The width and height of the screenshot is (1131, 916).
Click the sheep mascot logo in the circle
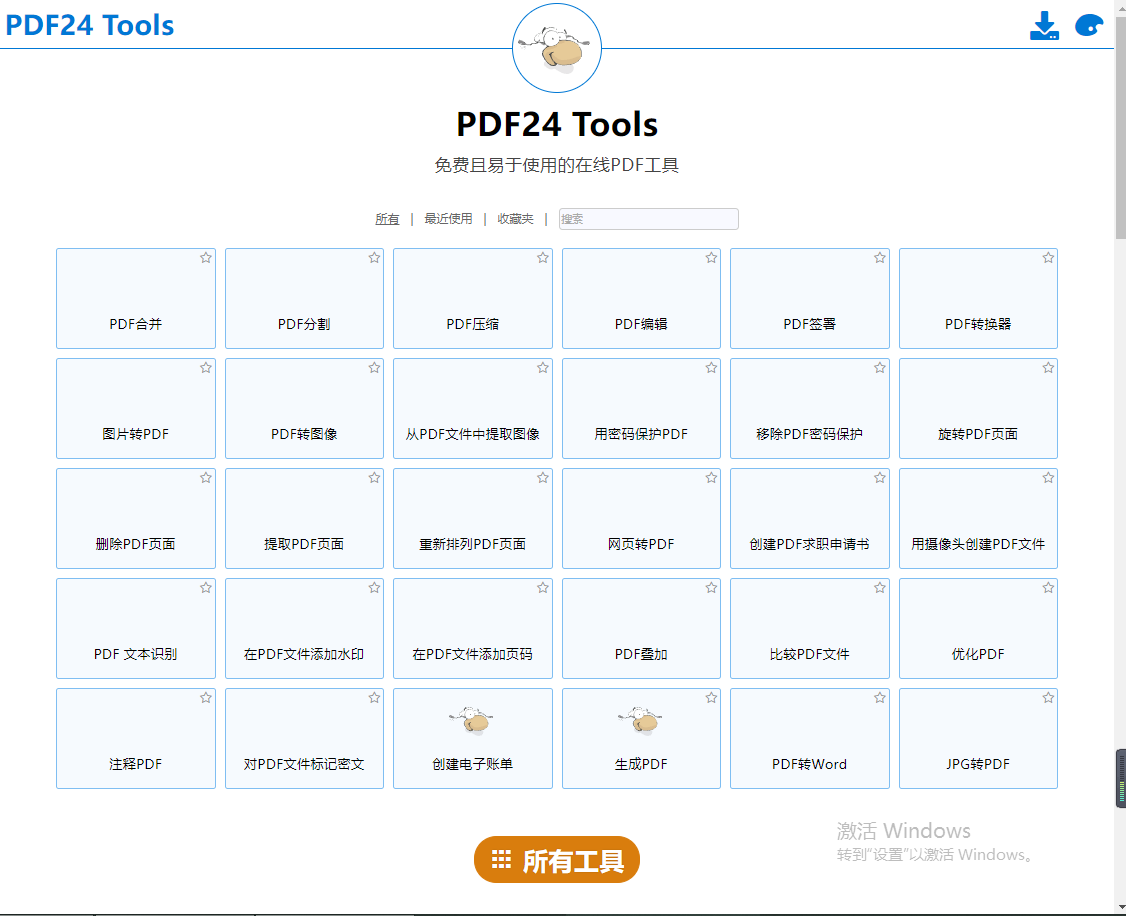coord(557,48)
